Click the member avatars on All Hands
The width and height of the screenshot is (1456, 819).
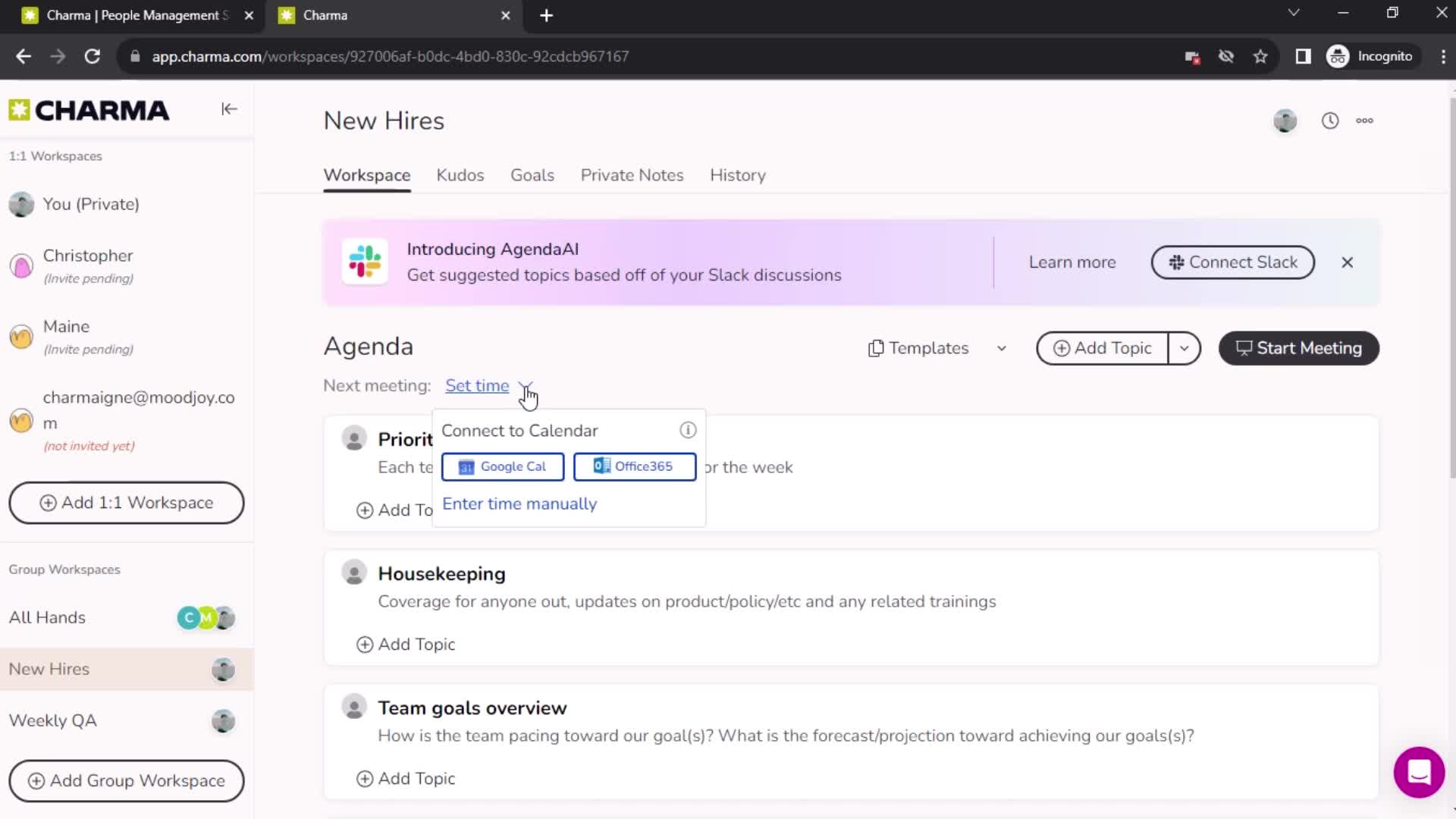tap(206, 617)
